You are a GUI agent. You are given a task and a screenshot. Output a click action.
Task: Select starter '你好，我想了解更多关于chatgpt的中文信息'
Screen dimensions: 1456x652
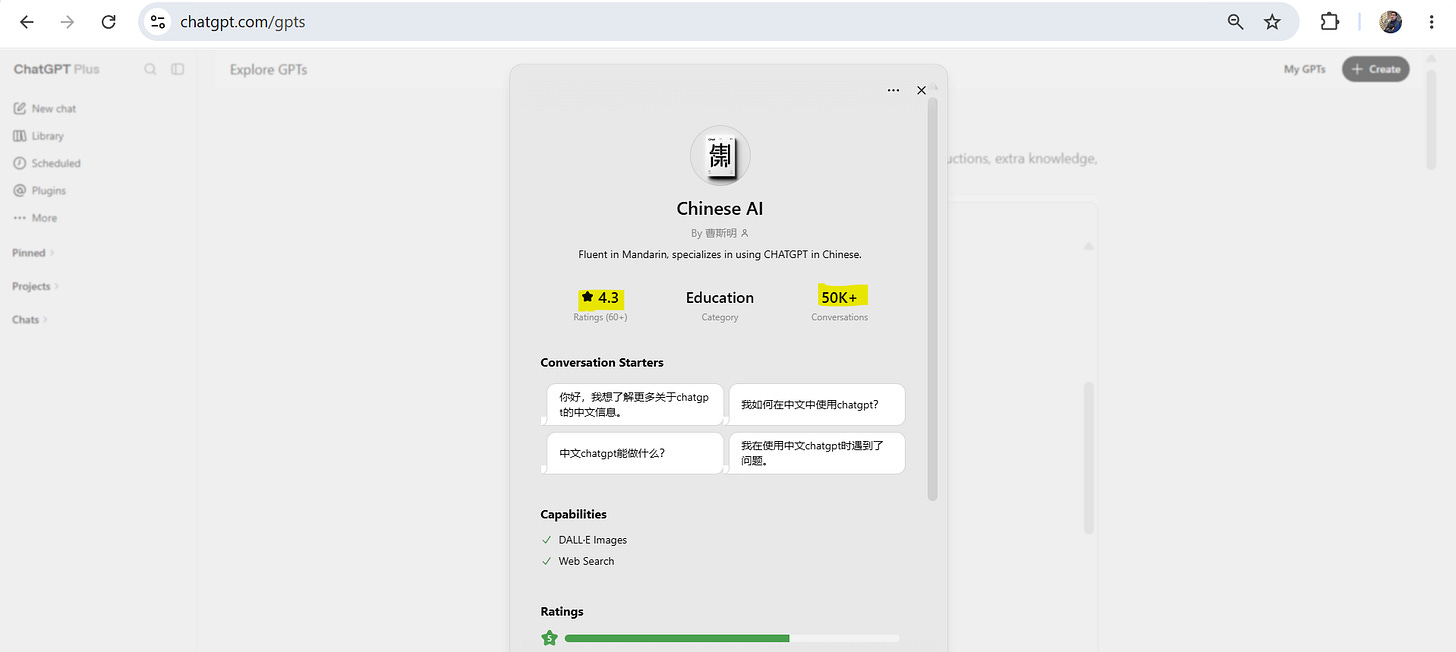[633, 404]
